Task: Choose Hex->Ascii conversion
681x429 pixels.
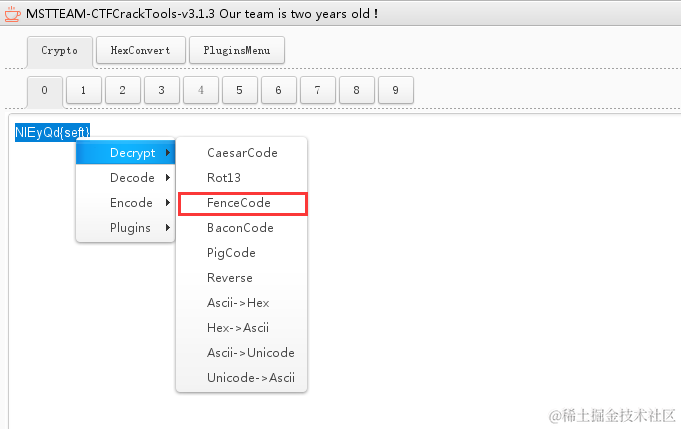Action: pos(241,327)
